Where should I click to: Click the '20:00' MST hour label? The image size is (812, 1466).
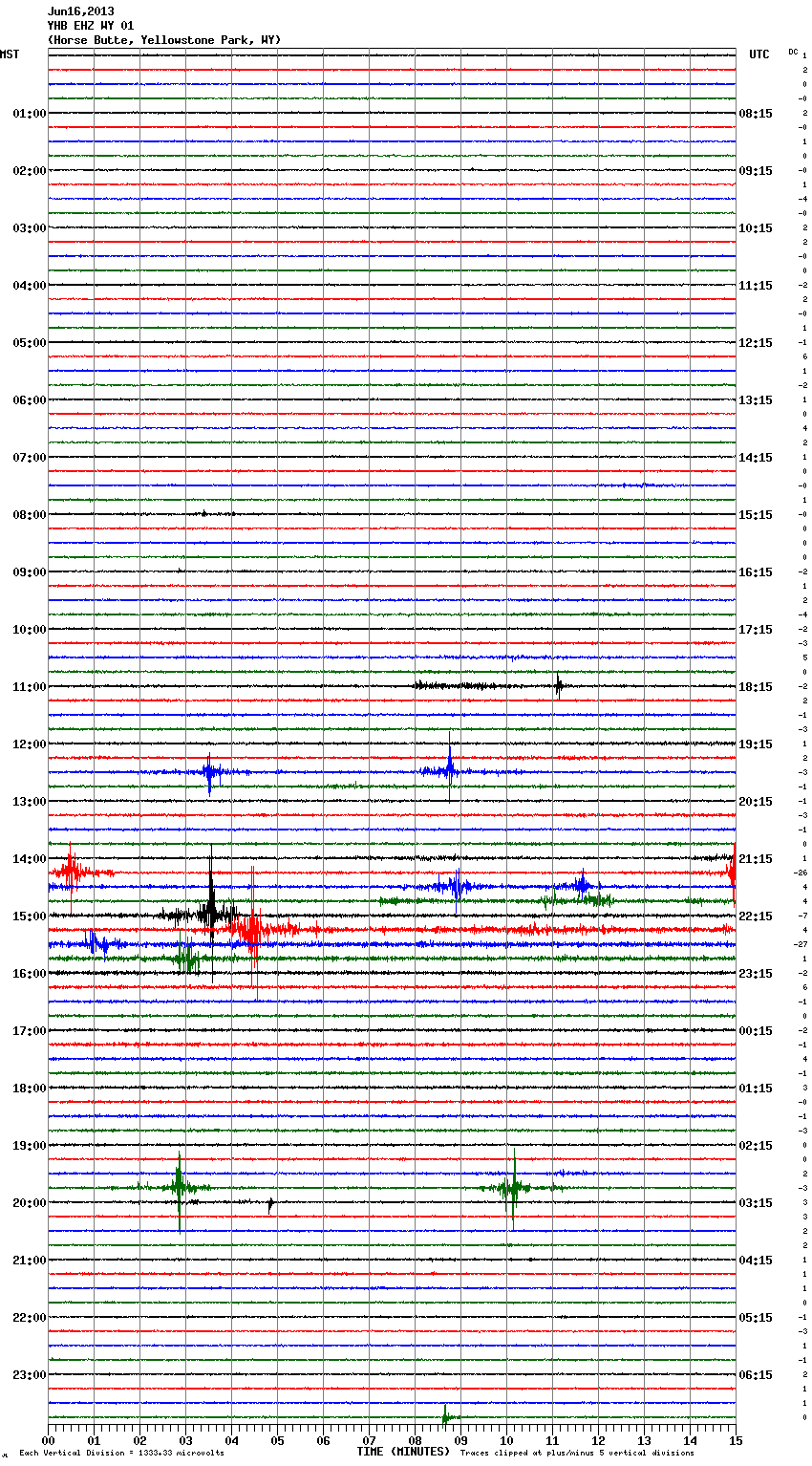tap(29, 1203)
